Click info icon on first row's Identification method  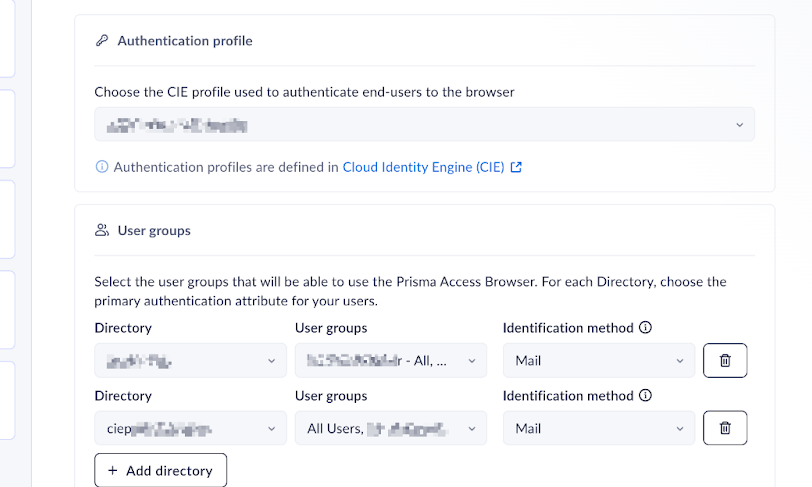[x=645, y=327]
